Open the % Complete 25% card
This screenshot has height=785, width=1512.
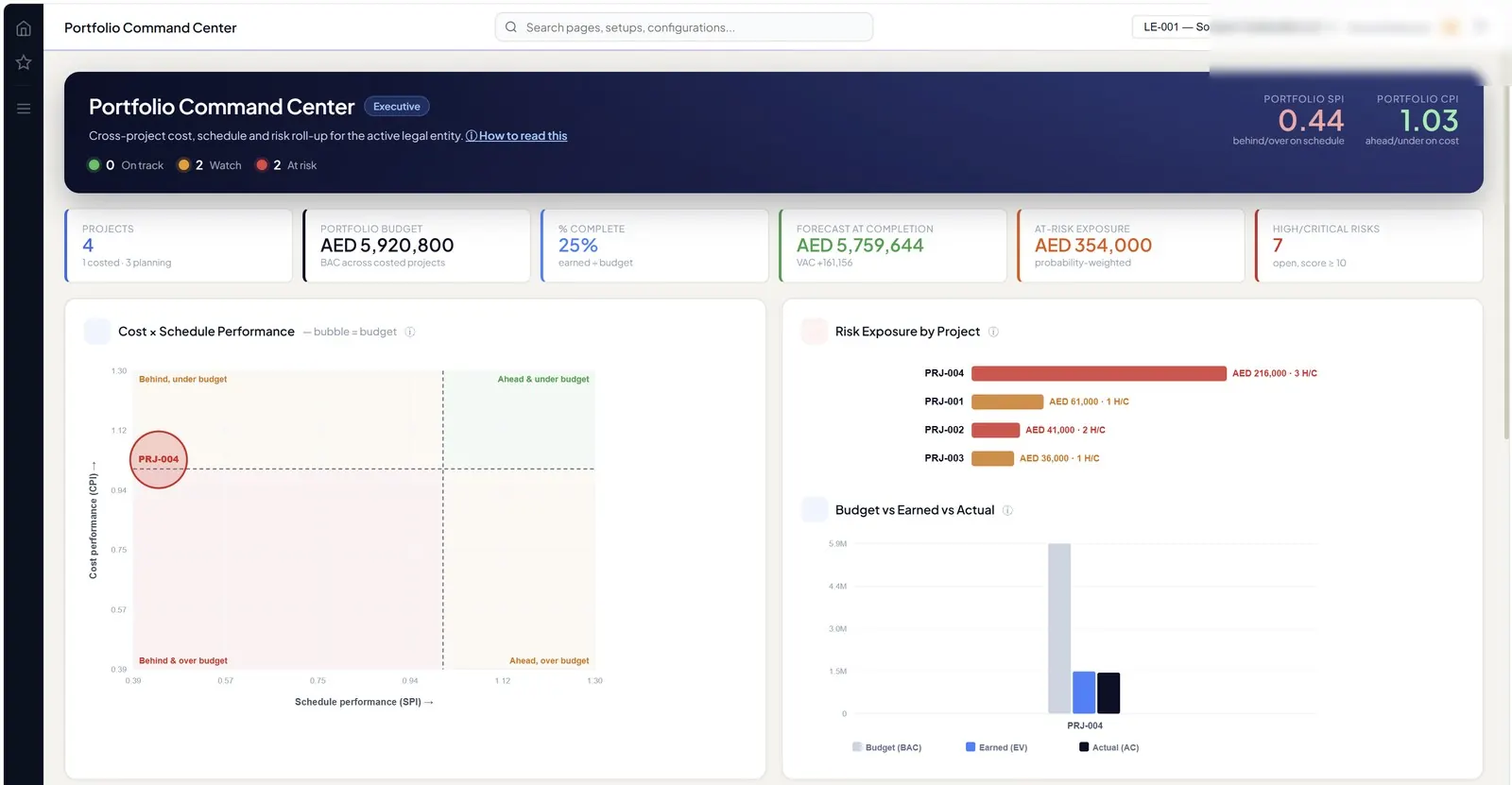[x=655, y=246]
